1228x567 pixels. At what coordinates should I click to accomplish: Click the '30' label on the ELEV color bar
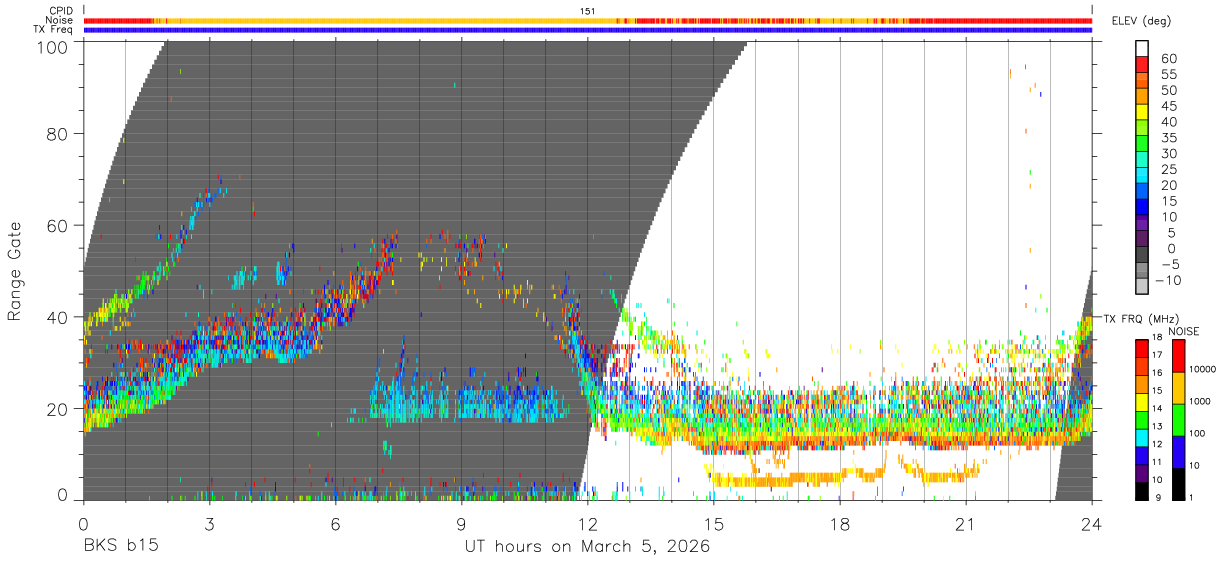[1167, 153]
